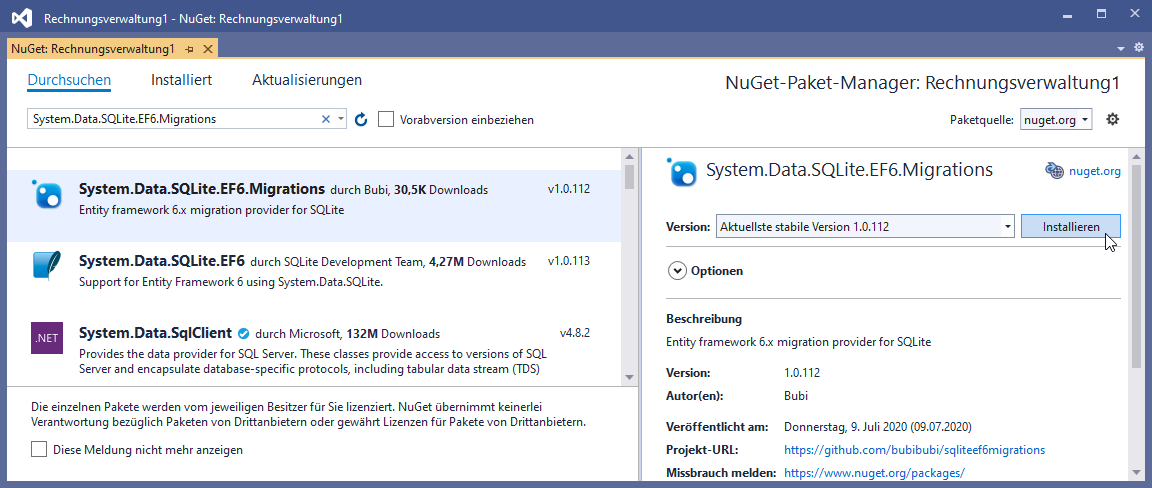1152x488 pixels.
Task: Open the search history dropdown
Action: point(341,119)
